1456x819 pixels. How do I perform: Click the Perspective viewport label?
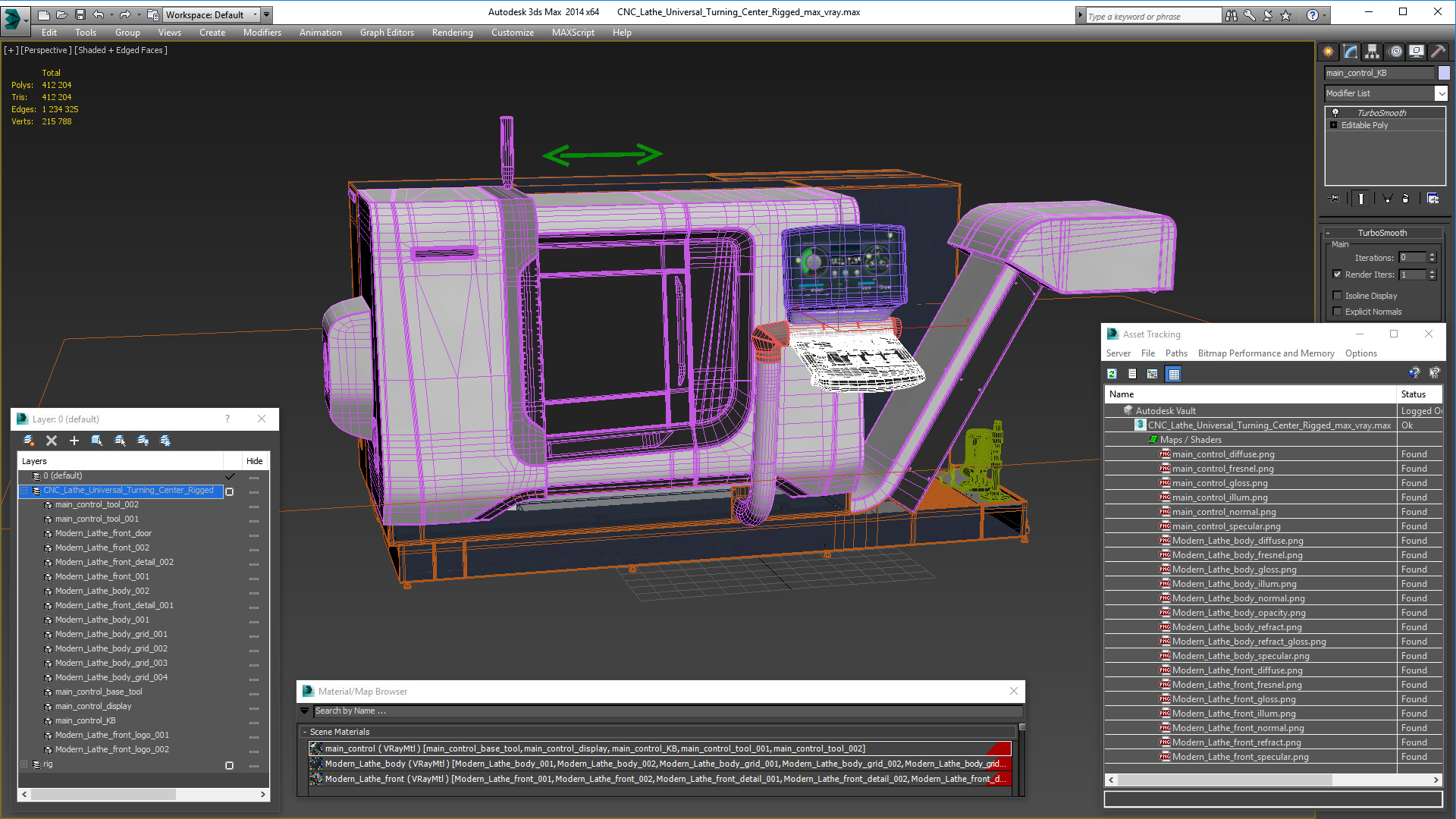click(x=46, y=50)
